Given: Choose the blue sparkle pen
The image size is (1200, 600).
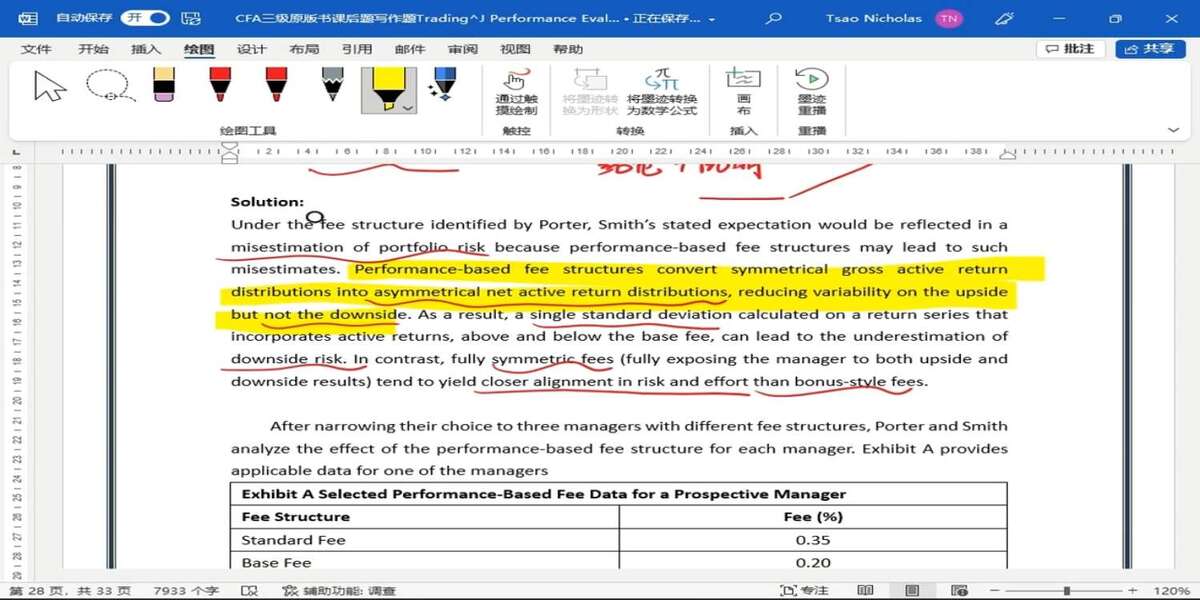Looking at the screenshot, I should [443, 85].
